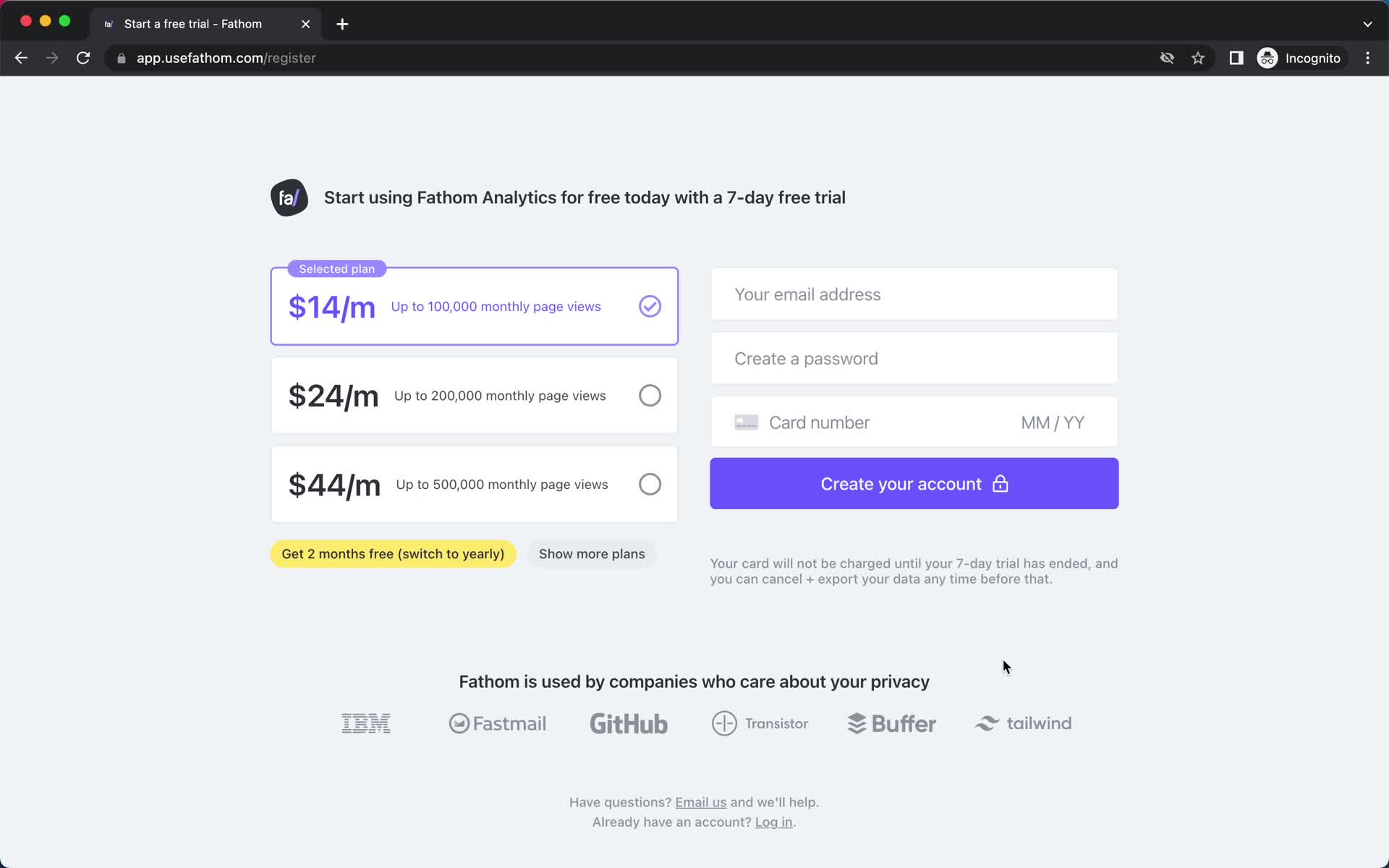
Task: Click Get 2 months free yearly switch
Action: 393,554
